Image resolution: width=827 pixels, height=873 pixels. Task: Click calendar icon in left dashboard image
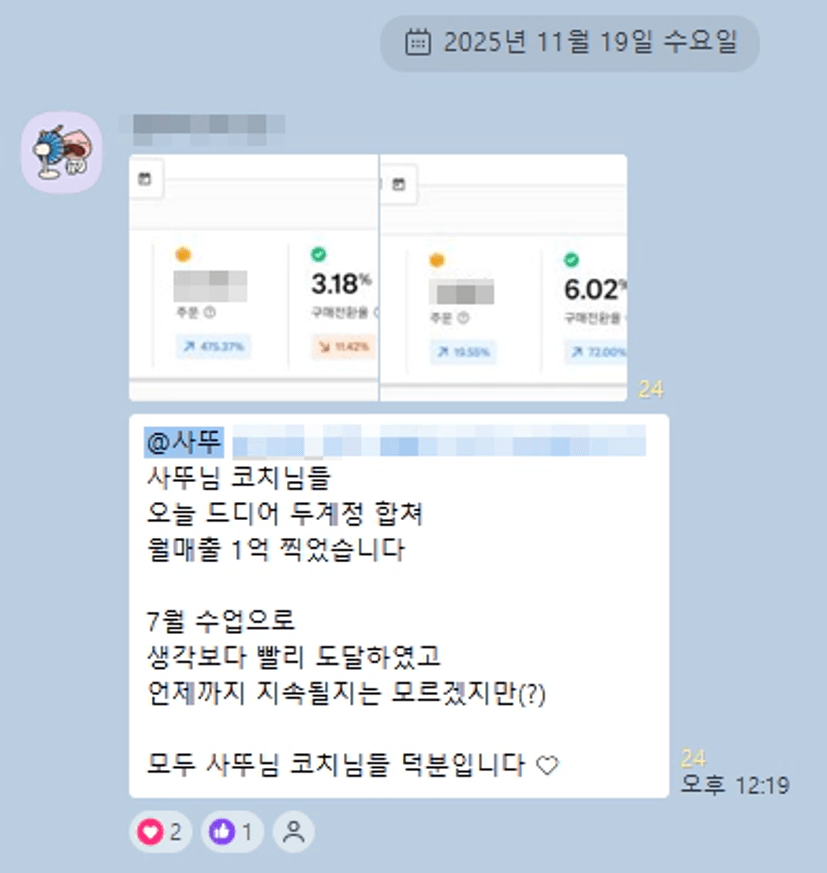145,179
